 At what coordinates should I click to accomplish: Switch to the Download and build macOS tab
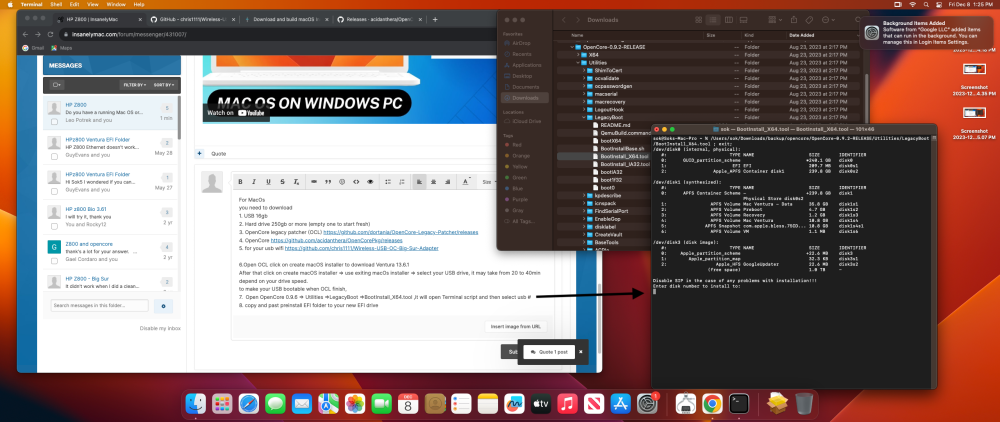pos(285,20)
